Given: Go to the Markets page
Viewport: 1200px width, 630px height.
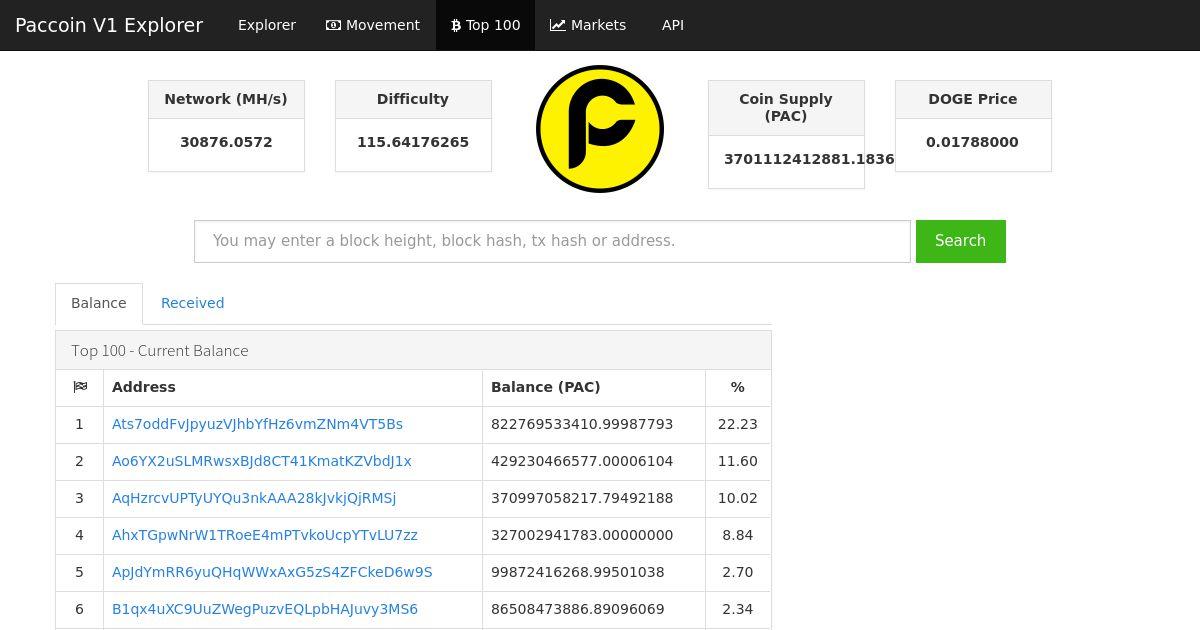Looking at the screenshot, I should coord(588,25).
